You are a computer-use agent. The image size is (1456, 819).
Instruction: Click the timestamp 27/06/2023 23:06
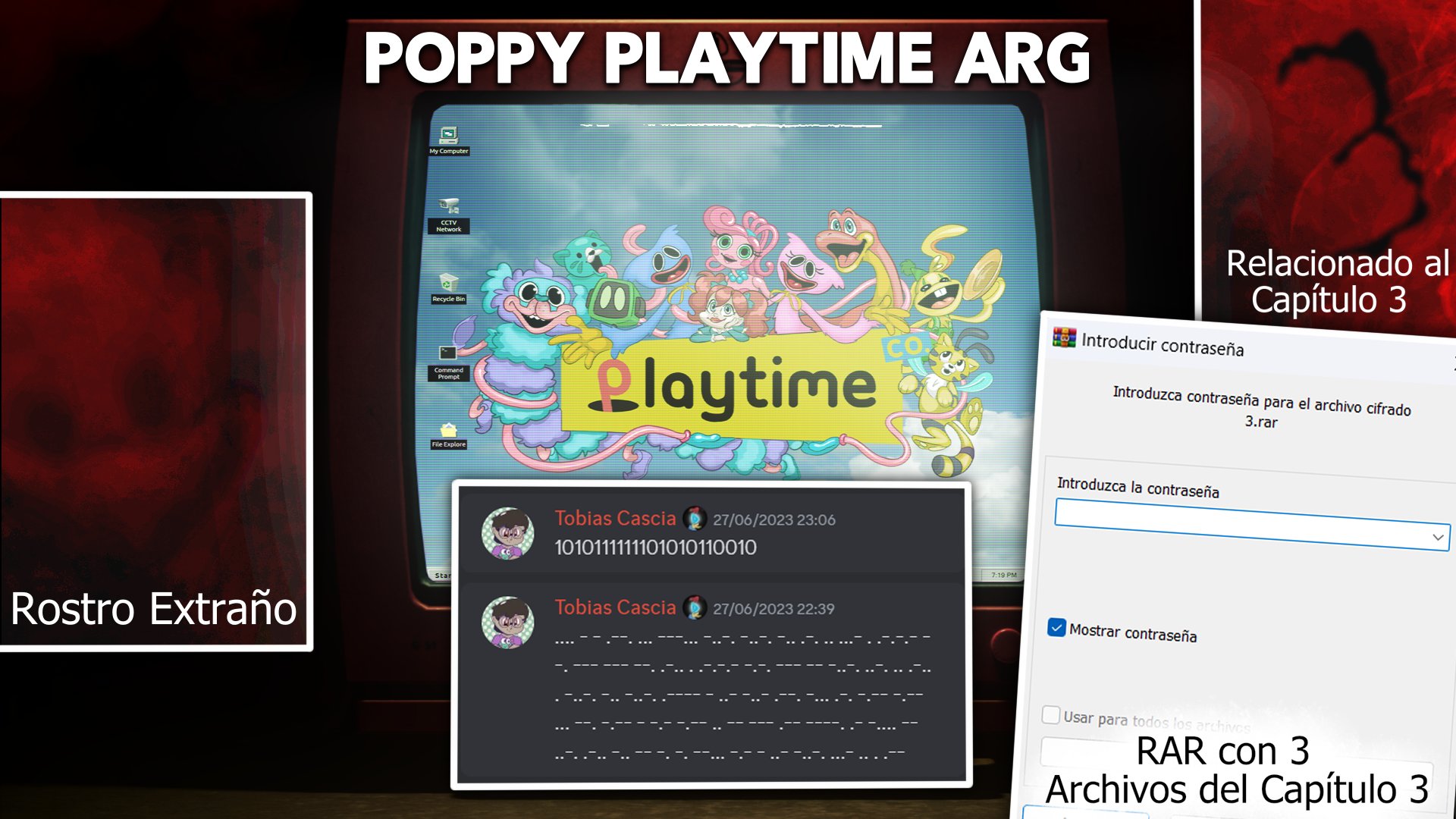773,520
